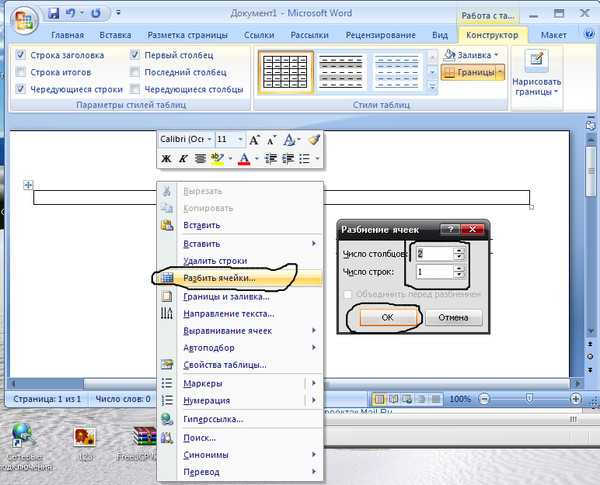Shrink font size in mini toolbar

coord(271,140)
